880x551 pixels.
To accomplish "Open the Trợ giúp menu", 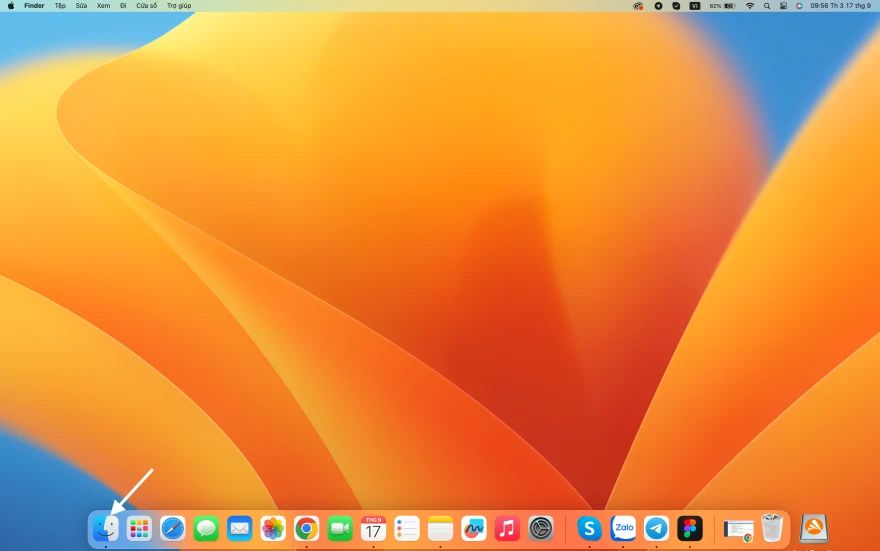I will pyautogui.click(x=179, y=6).
